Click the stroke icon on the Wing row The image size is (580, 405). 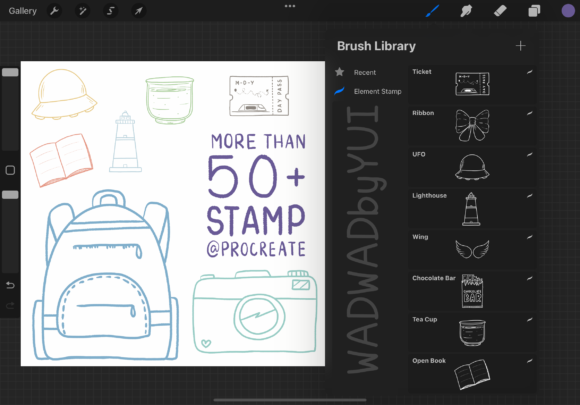click(x=529, y=237)
